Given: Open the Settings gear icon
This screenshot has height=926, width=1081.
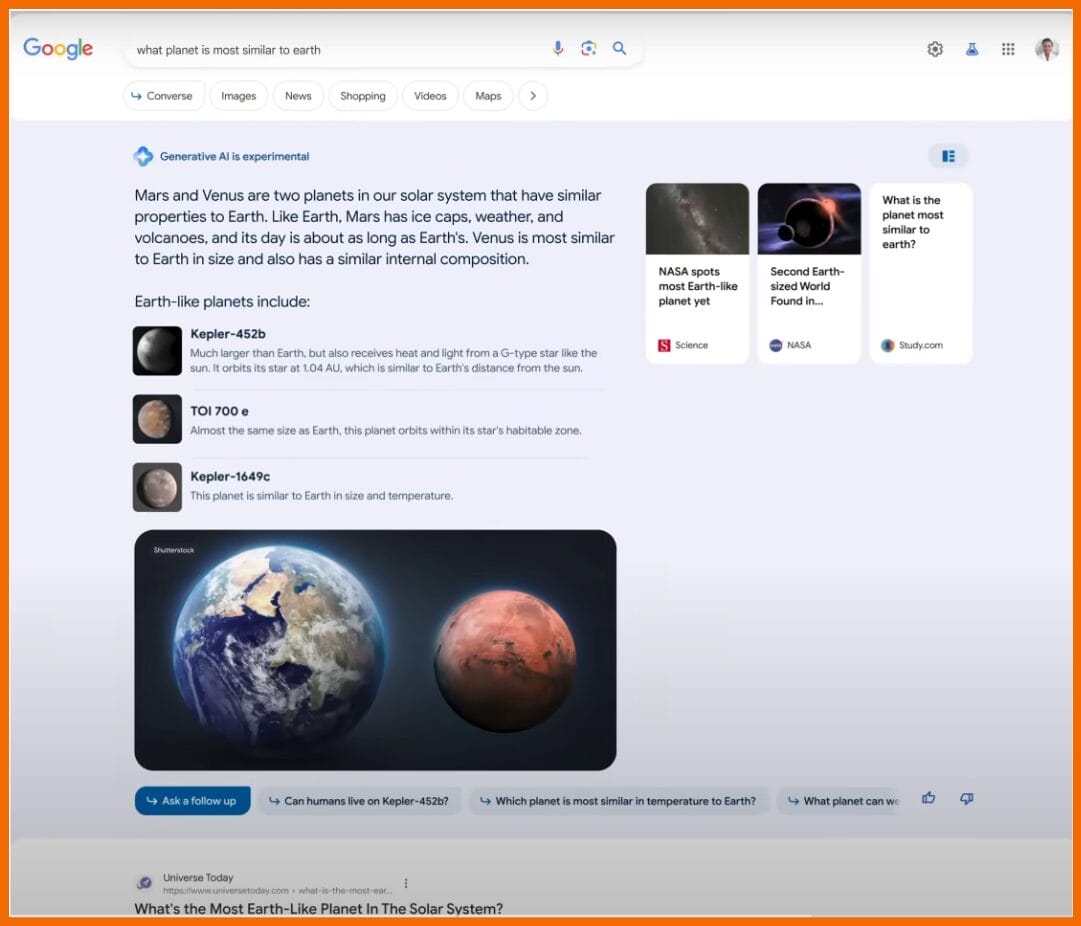Looking at the screenshot, I should [934, 48].
